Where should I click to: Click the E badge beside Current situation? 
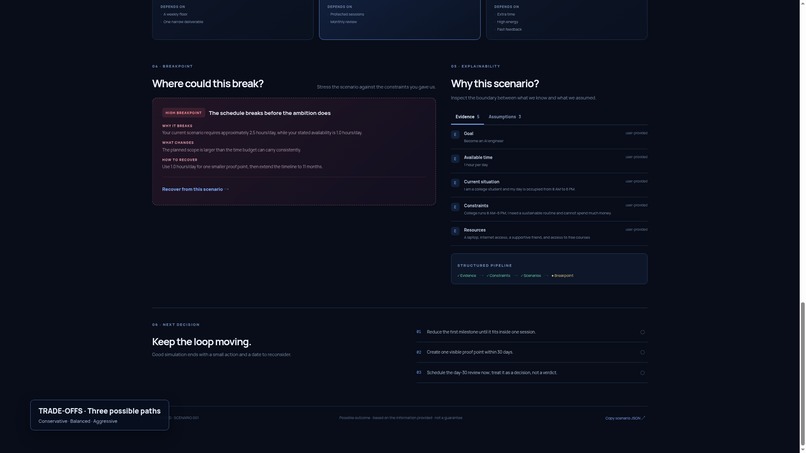455,183
